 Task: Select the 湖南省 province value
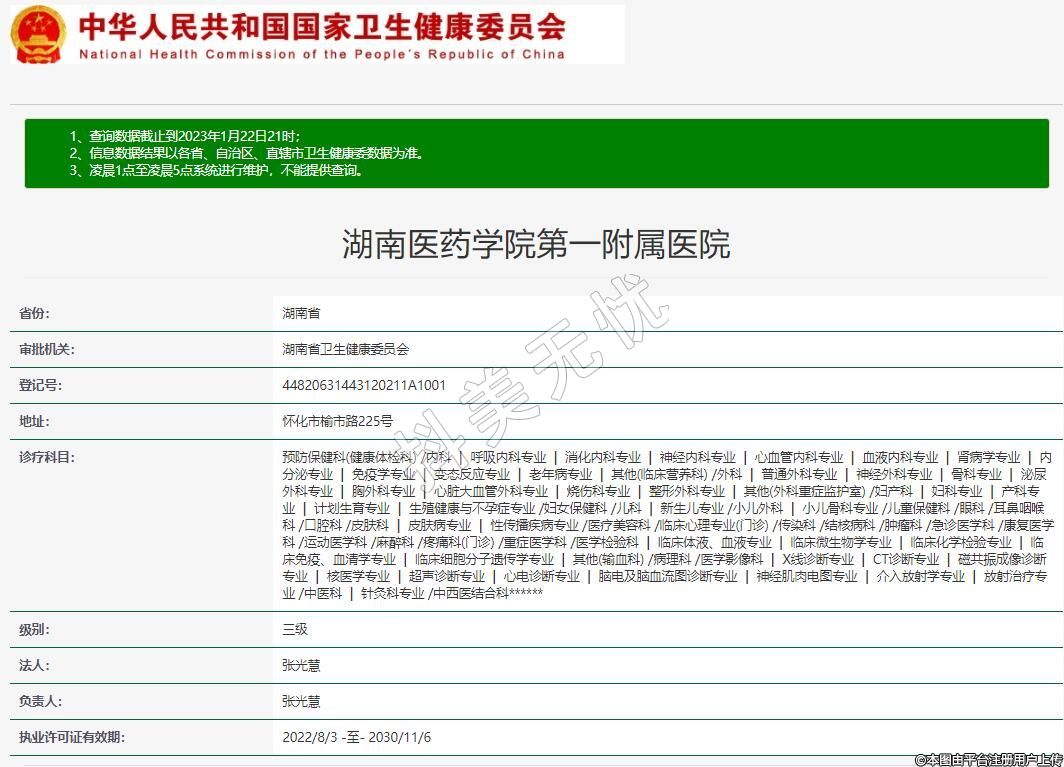click(301, 313)
